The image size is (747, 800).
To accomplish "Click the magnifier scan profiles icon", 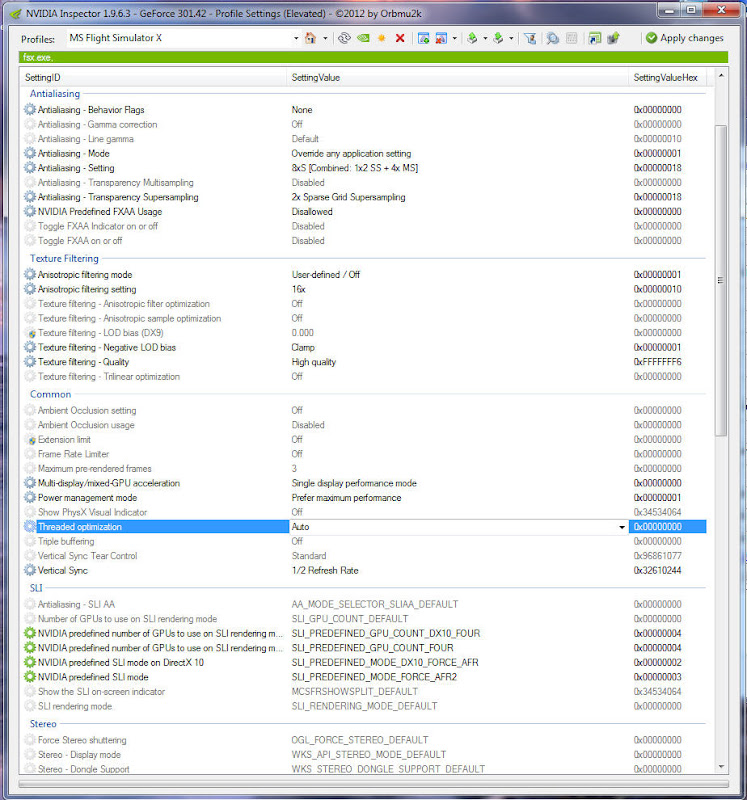I will [x=553, y=38].
